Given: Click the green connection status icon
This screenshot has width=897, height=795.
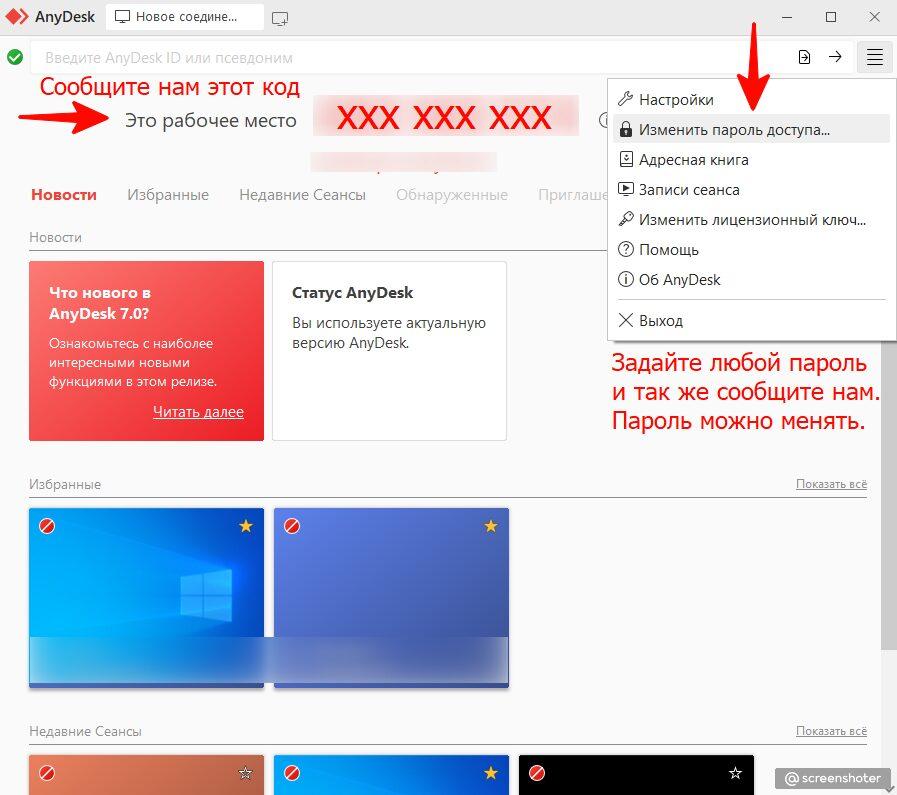Looking at the screenshot, I should click(15, 57).
